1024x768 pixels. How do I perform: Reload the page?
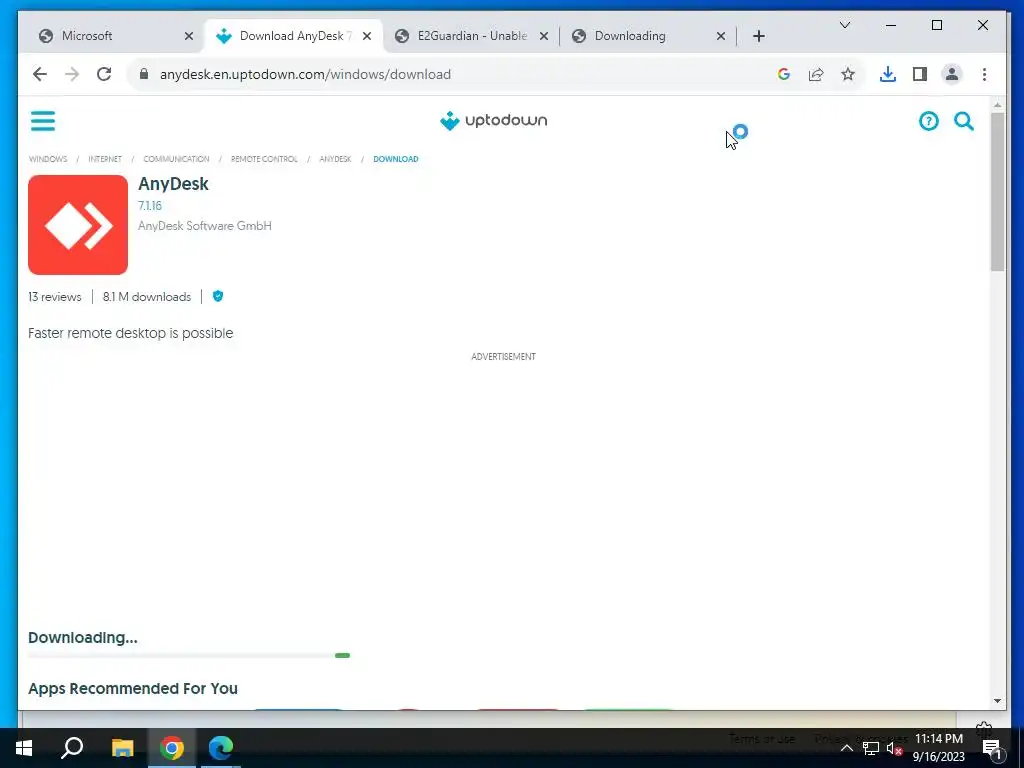(x=104, y=74)
